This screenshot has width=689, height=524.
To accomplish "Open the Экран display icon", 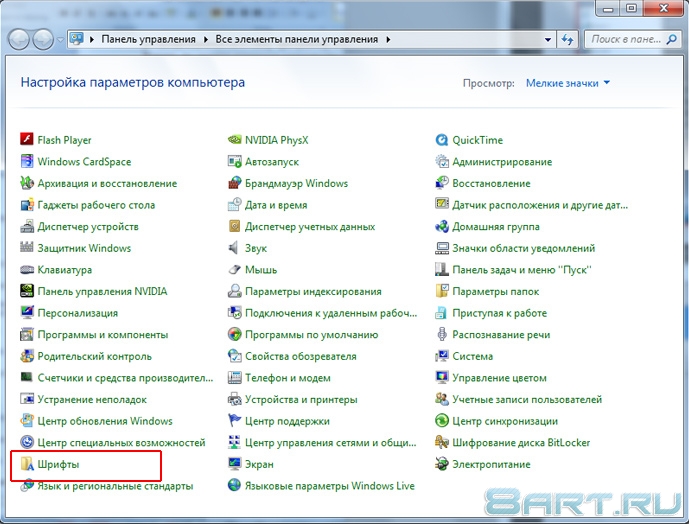I will [x=234, y=464].
